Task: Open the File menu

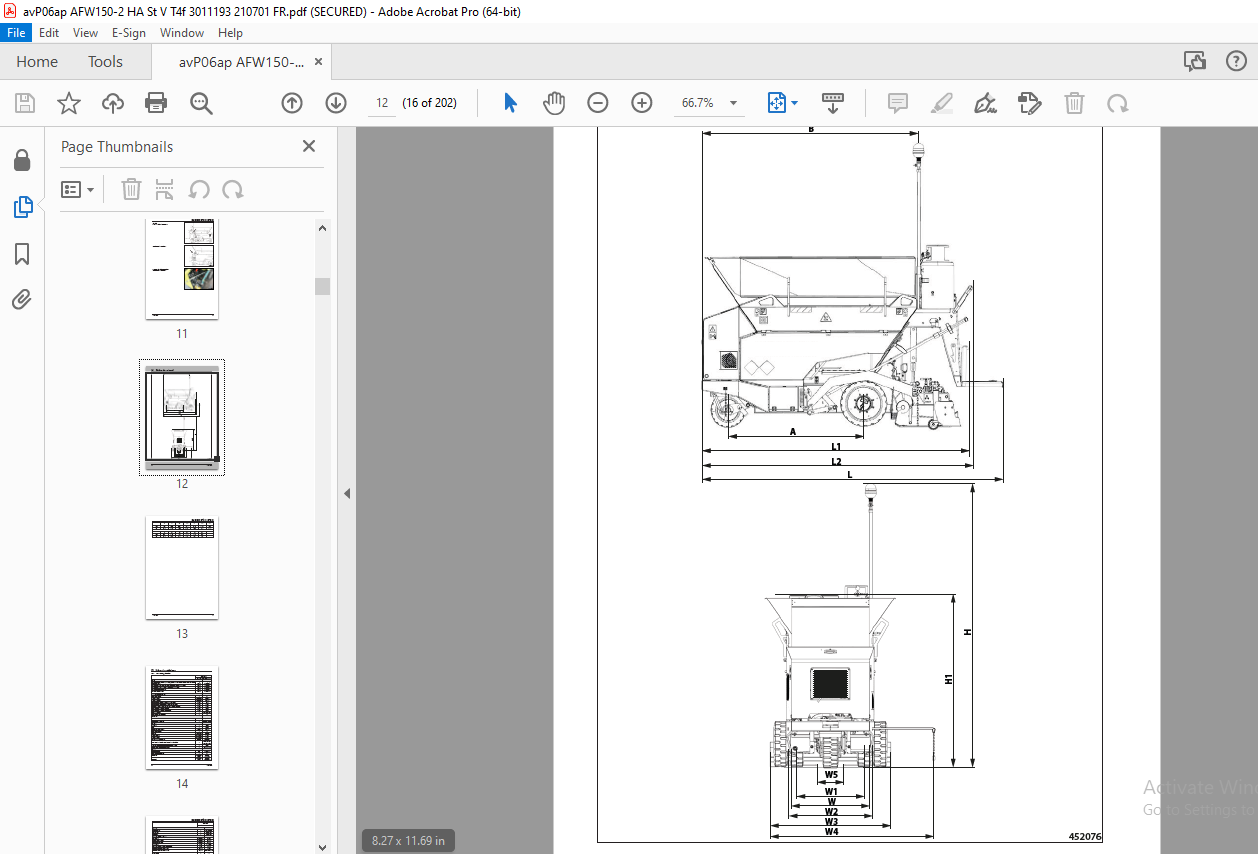Action: [17, 33]
